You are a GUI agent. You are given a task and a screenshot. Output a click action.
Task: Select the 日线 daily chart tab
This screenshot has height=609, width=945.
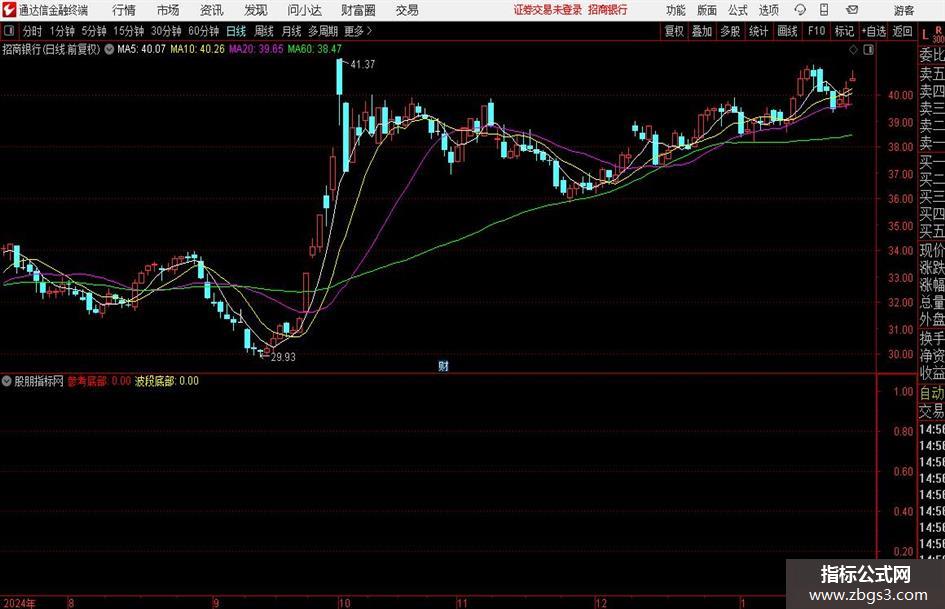tap(236, 31)
